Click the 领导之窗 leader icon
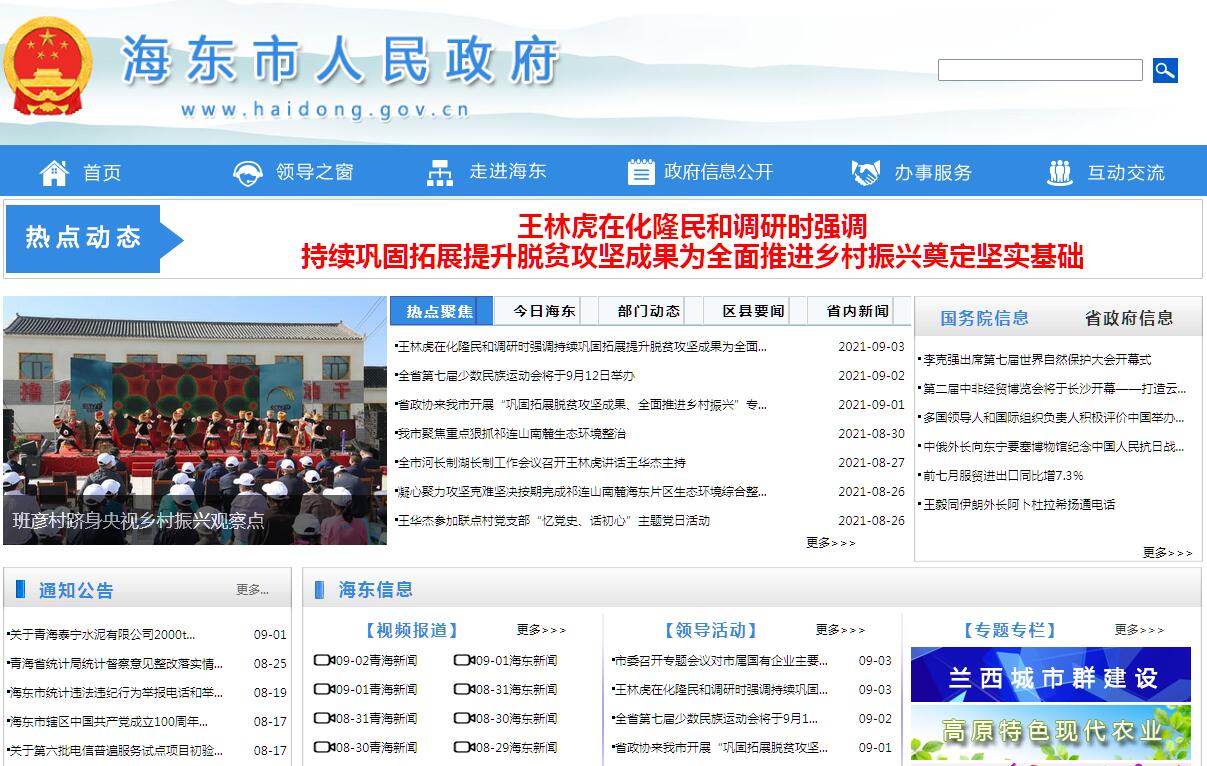The height and width of the screenshot is (766, 1207). coord(247,173)
